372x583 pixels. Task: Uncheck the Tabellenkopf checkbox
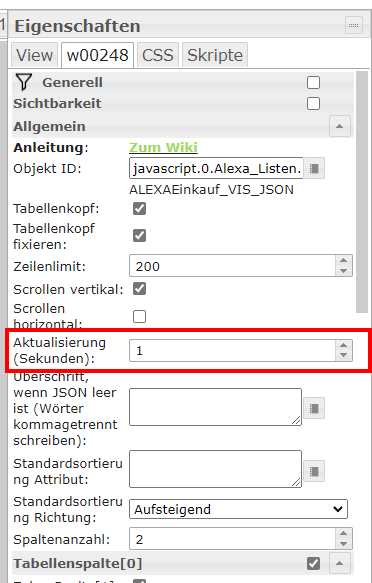(x=139, y=209)
